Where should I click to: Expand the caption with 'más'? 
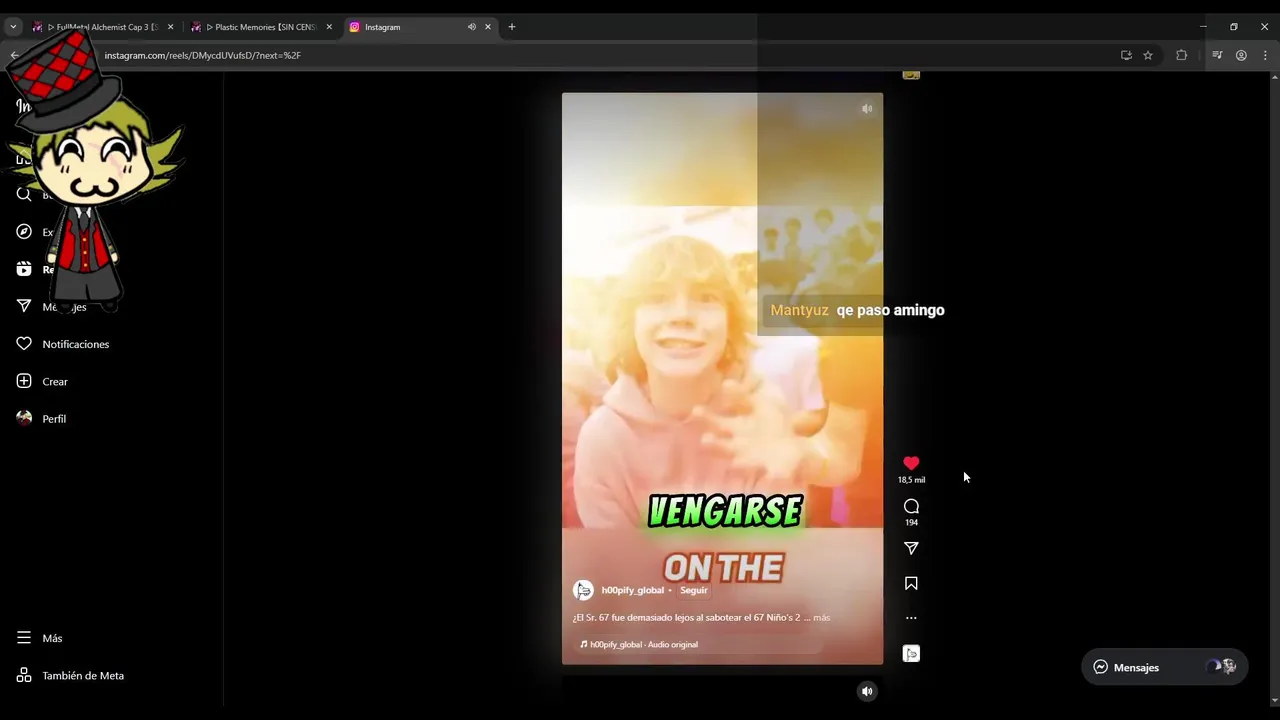822,617
